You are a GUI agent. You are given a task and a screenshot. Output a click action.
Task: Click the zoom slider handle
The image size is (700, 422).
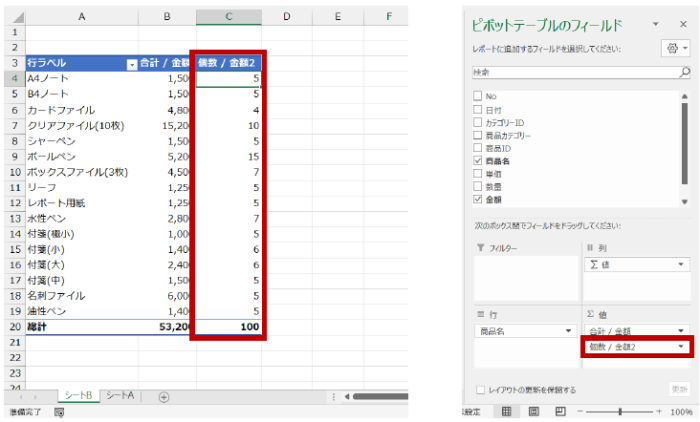(x=621, y=411)
